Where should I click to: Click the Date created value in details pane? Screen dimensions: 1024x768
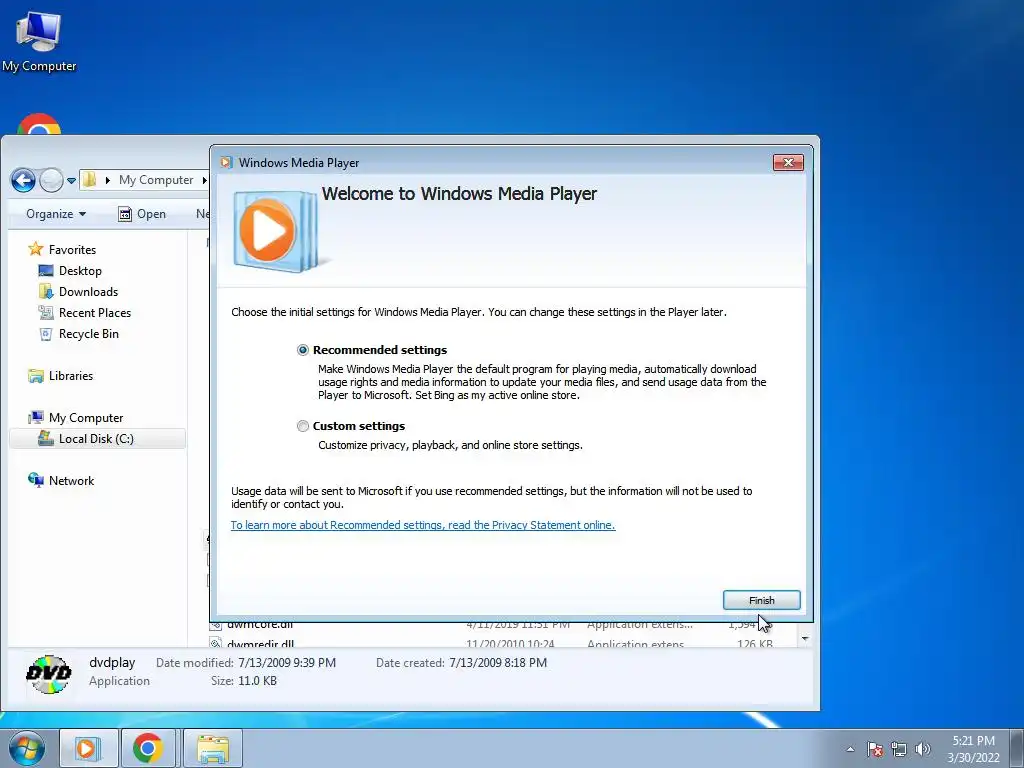pos(498,662)
